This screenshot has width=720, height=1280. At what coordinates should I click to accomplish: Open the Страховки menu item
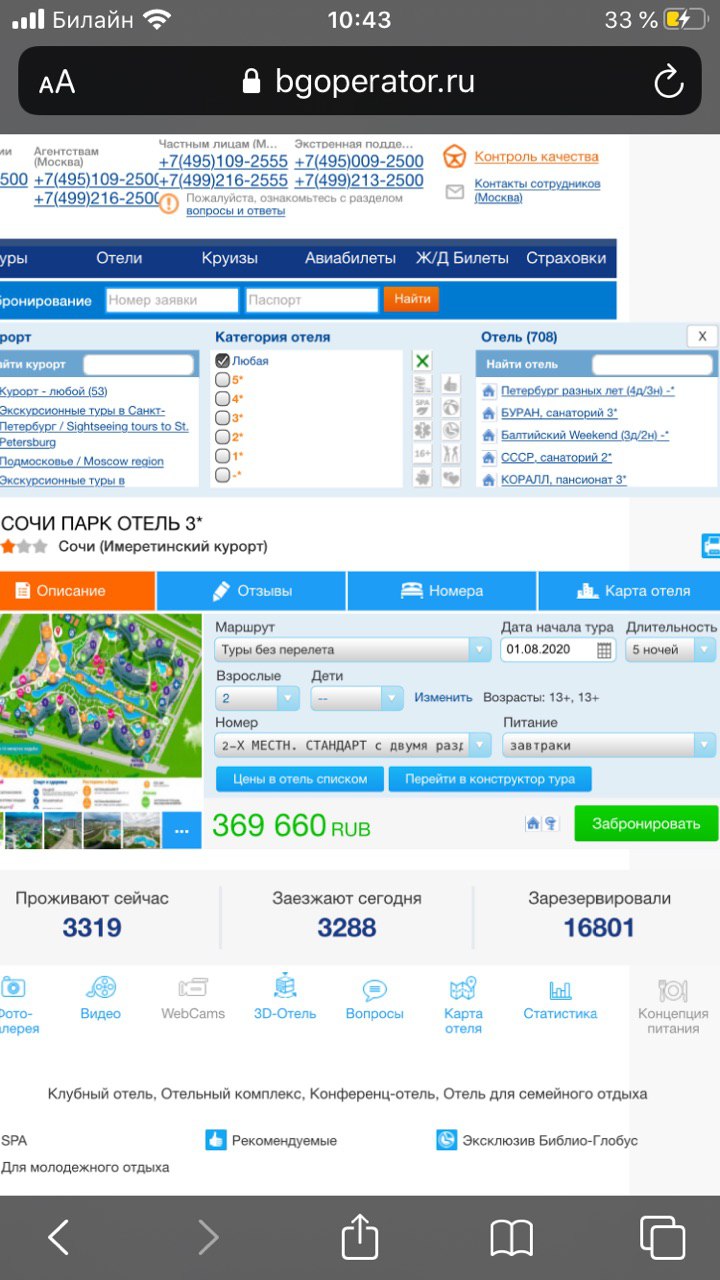(566, 258)
